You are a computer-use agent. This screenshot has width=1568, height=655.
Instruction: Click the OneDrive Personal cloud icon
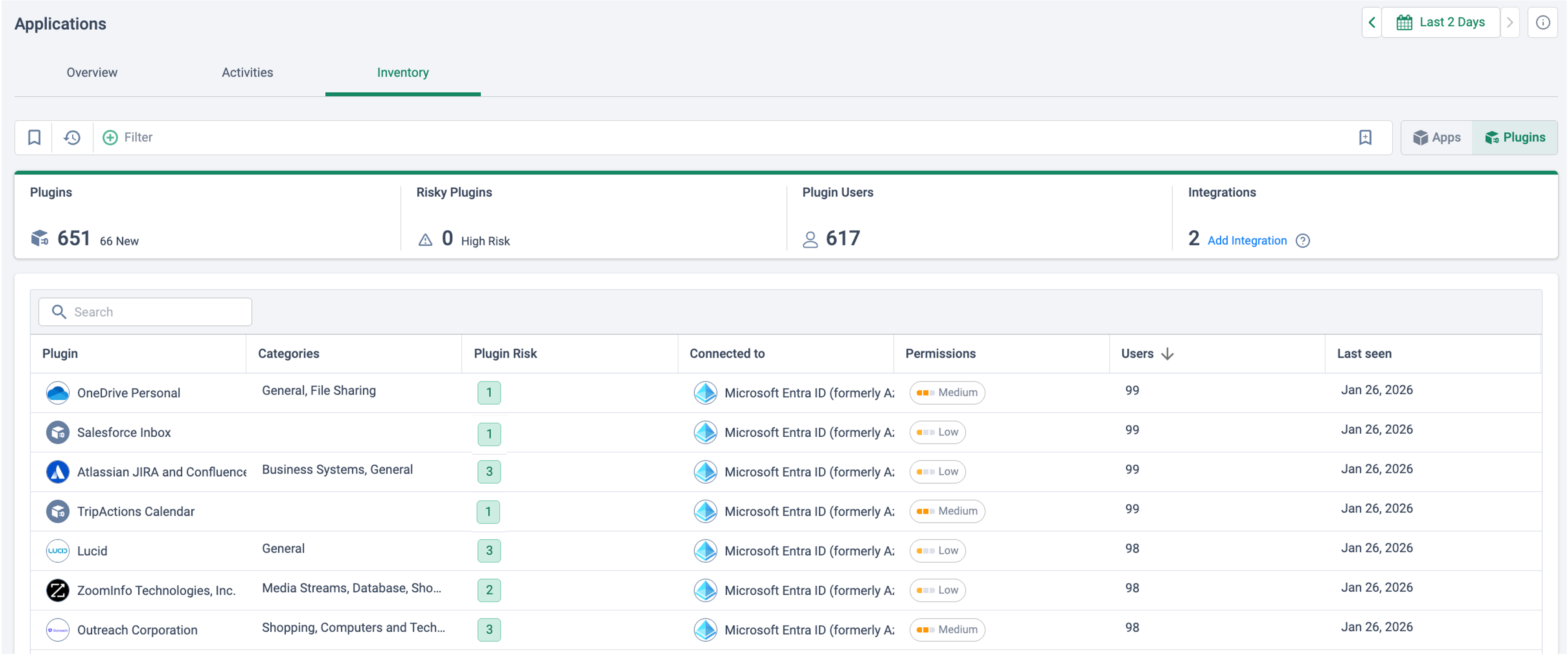(58, 393)
